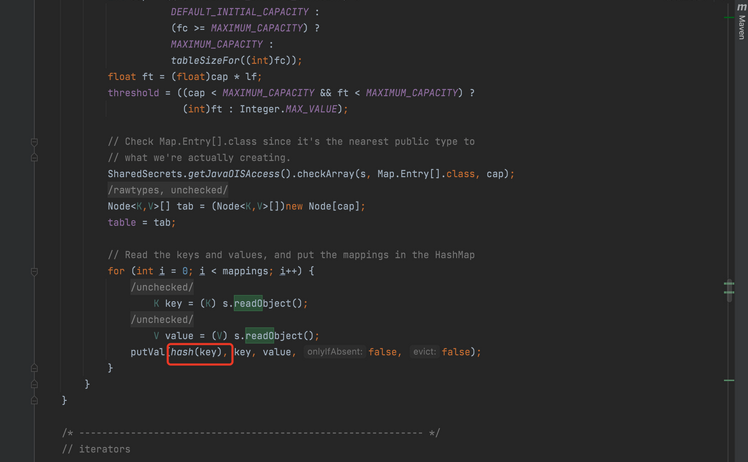Screen dimensions: 748x462
Task: Click the 'evict:' parameter hint
Action: (425, 352)
